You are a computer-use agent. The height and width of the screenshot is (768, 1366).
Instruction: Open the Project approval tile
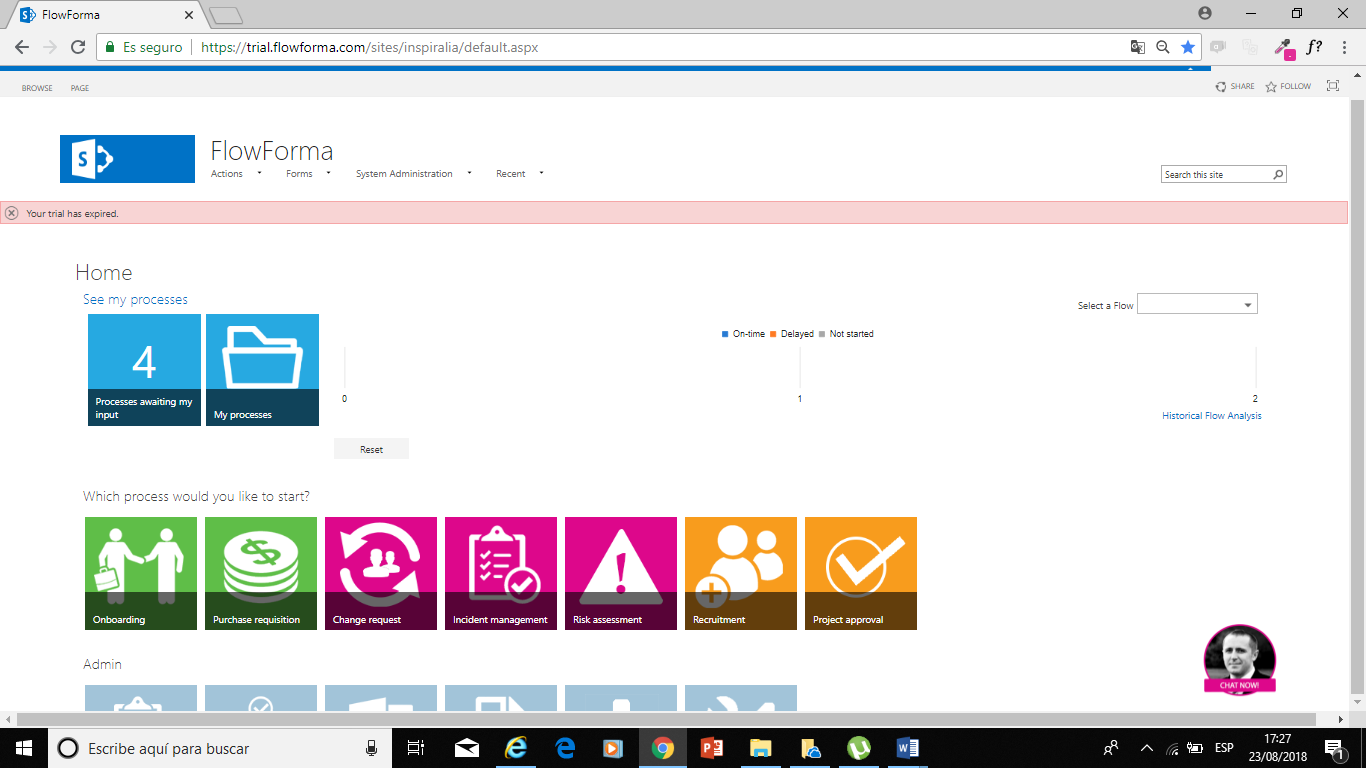pyautogui.click(x=861, y=573)
